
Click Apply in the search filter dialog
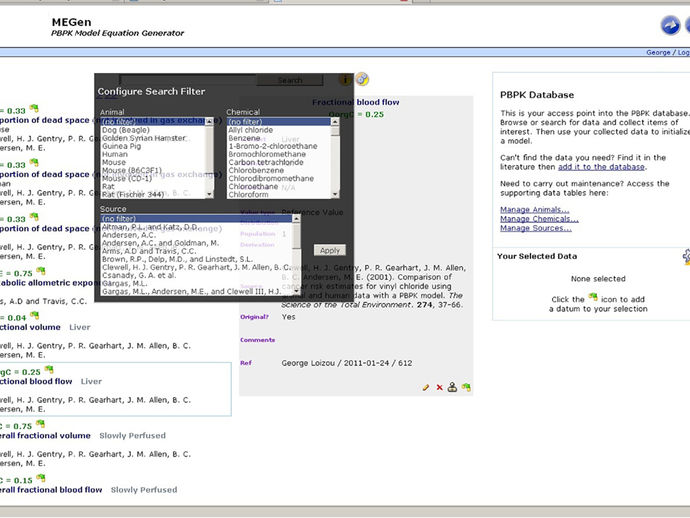point(330,250)
